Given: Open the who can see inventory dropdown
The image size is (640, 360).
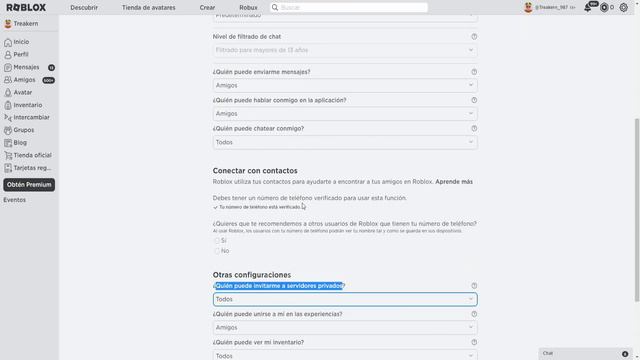Looking at the screenshot, I should point(345,356).
